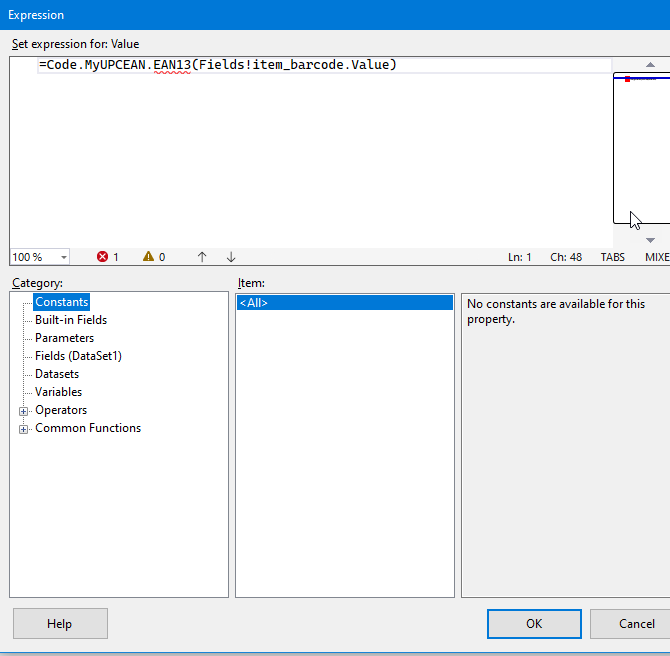Select the Operators category label
This screenshot has width=670, height=656.
point(61,409)
